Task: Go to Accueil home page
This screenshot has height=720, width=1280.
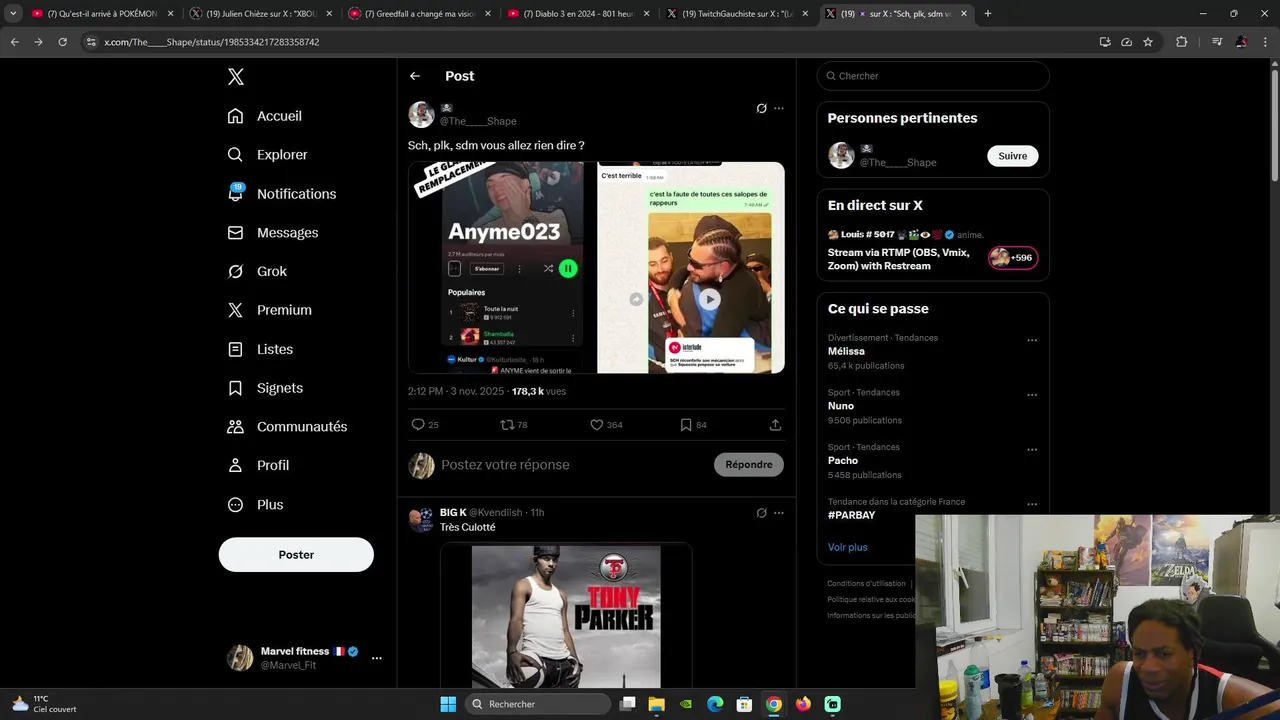Action: (x=265, y=116)
